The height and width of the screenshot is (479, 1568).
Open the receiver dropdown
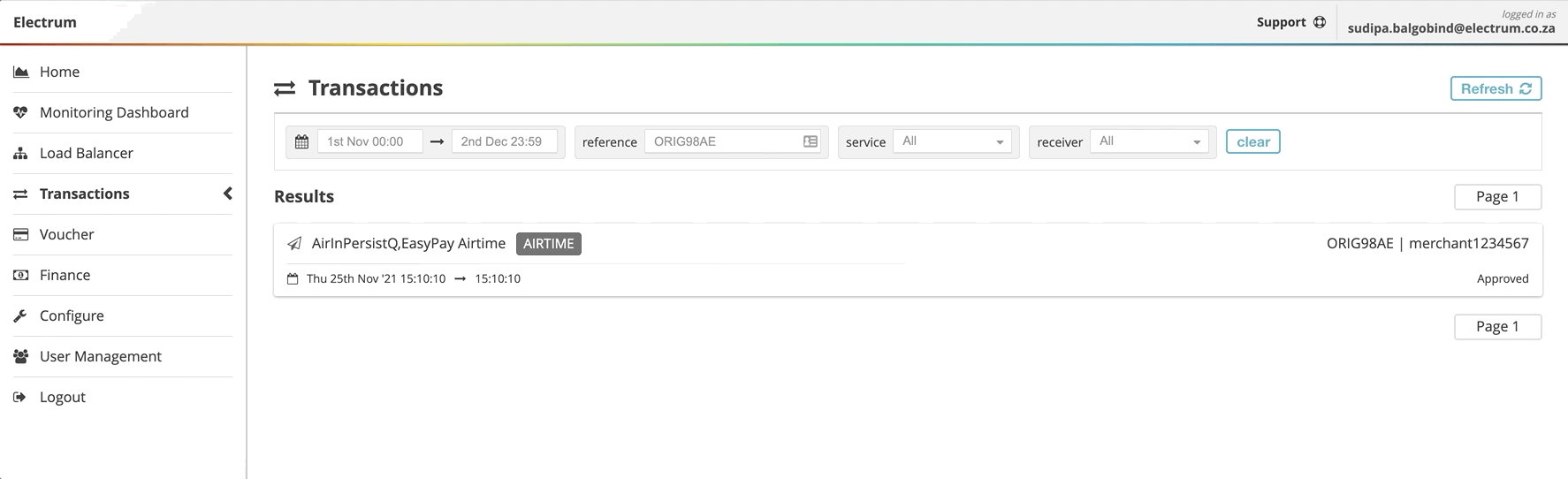pos(1149,141)
